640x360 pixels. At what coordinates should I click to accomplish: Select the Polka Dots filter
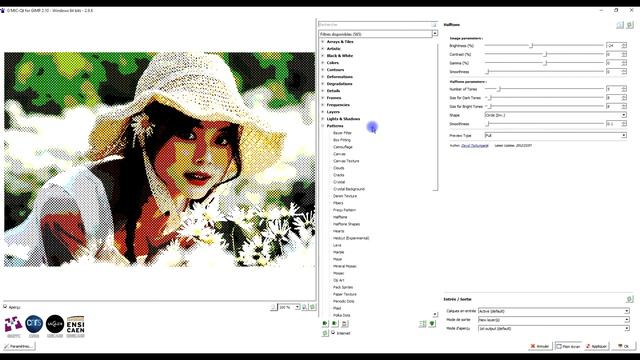coord(342,315)
